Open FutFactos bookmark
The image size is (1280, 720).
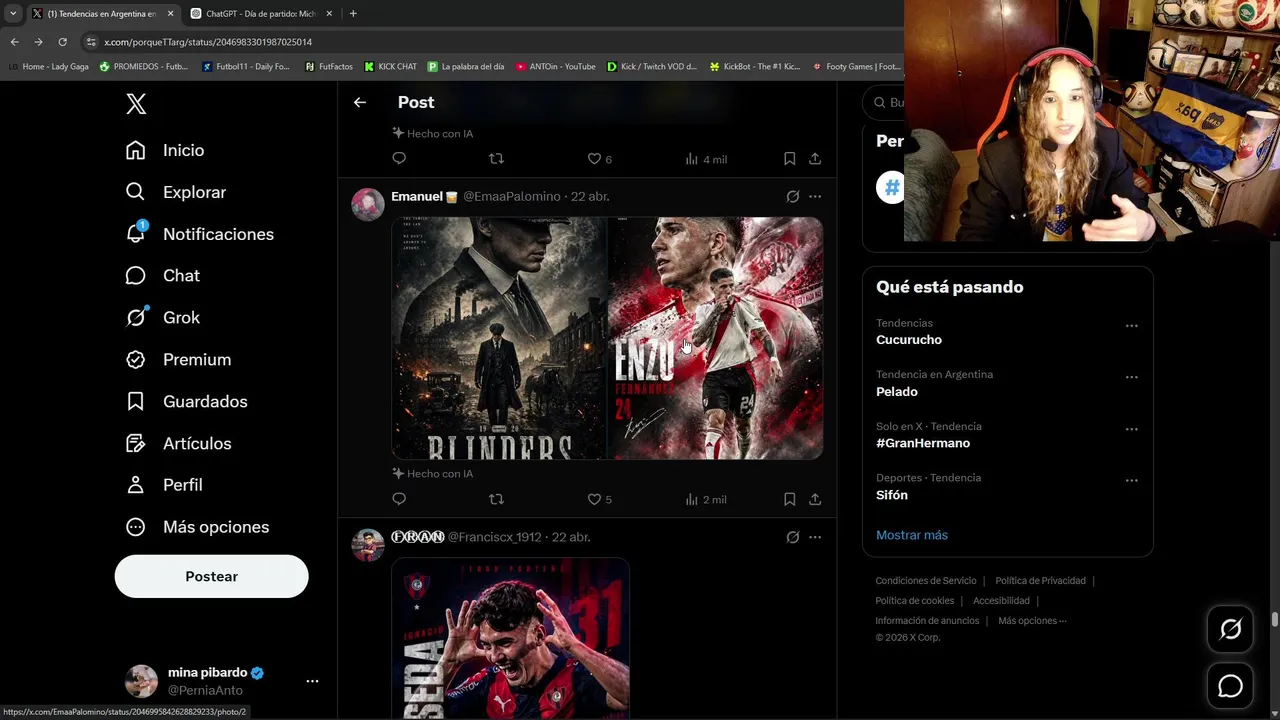click(x=329, y=67)
